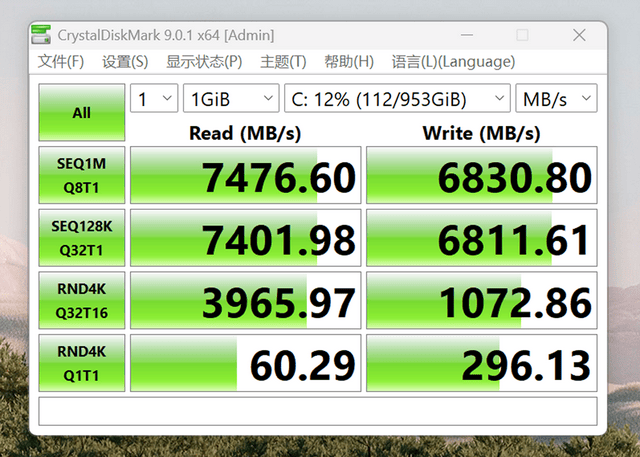Click the Read (MB/s) column header
This screenshot has width=640, height=457.
point(245,133)
